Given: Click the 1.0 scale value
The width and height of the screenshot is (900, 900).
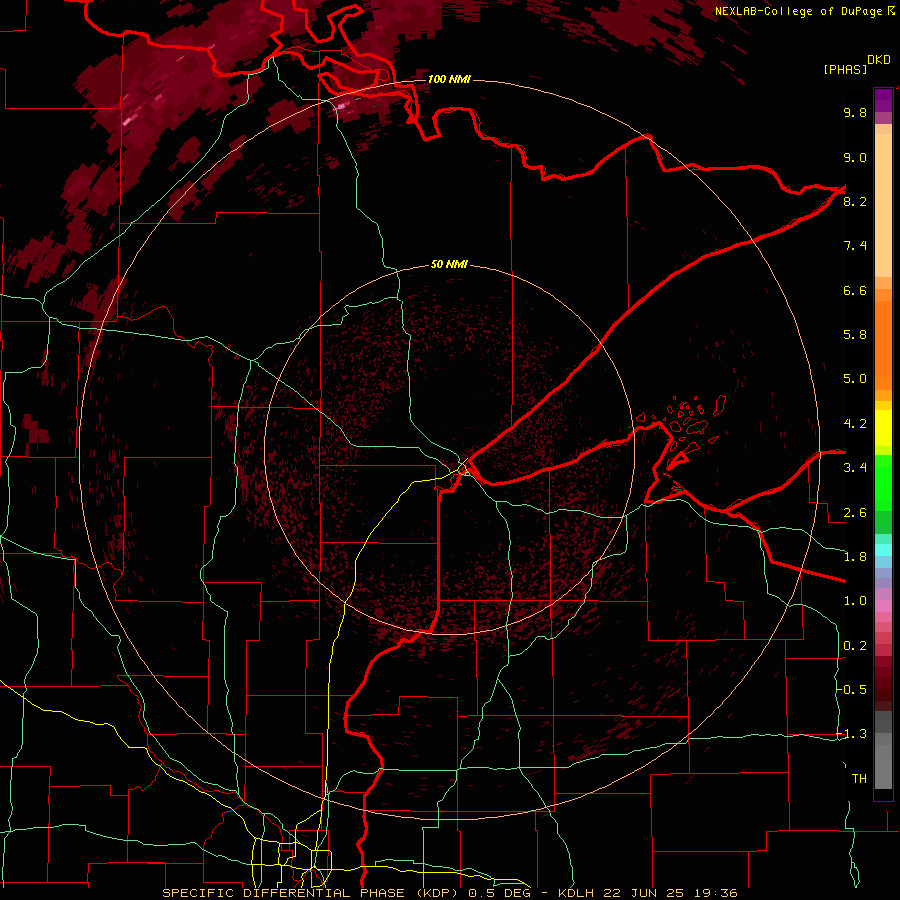Looking at the screenshot, I should click(855, 601).
